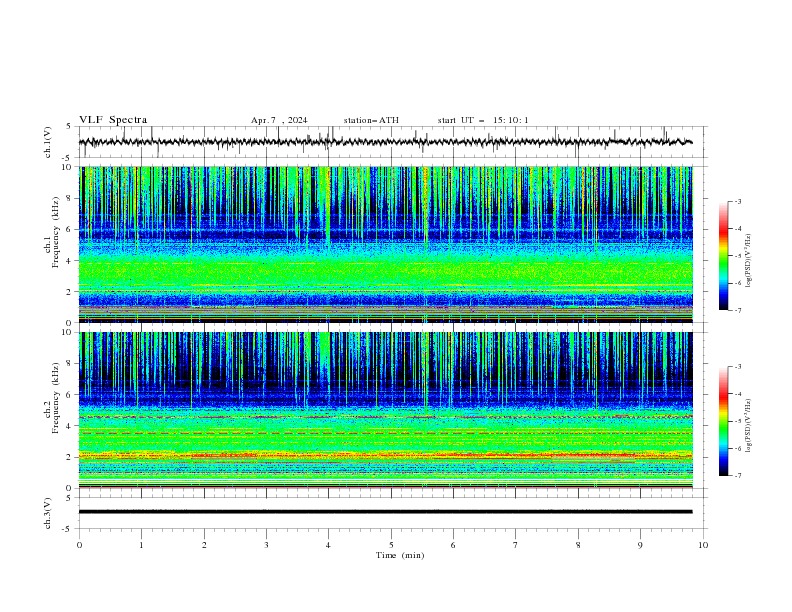Image resolution: width=792 pixels, height=612 pixels.
Task: Click time axis tick label "7"
Action: [516, 545]
